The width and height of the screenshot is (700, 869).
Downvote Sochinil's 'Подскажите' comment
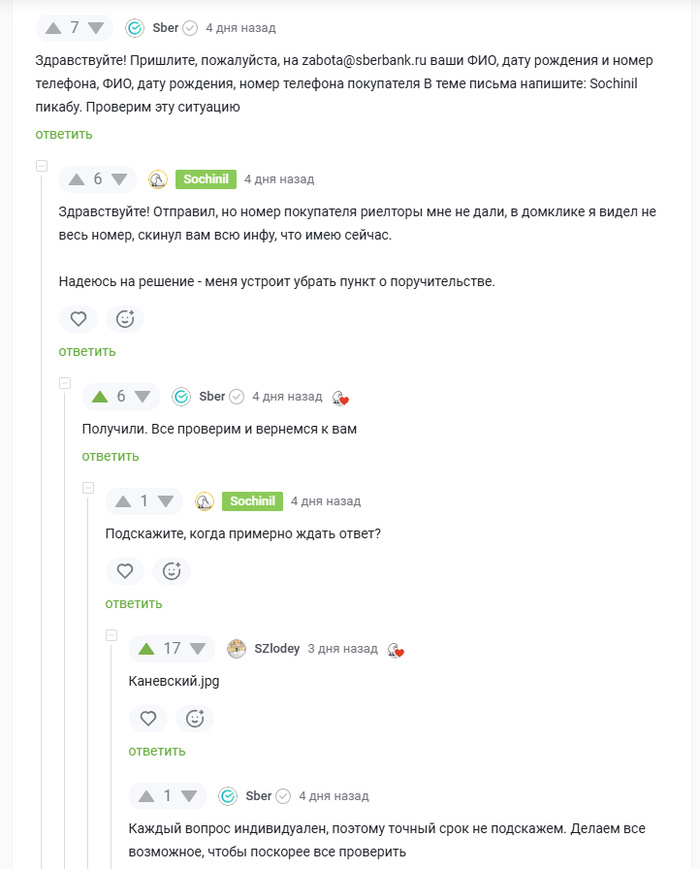pos(166,502)
